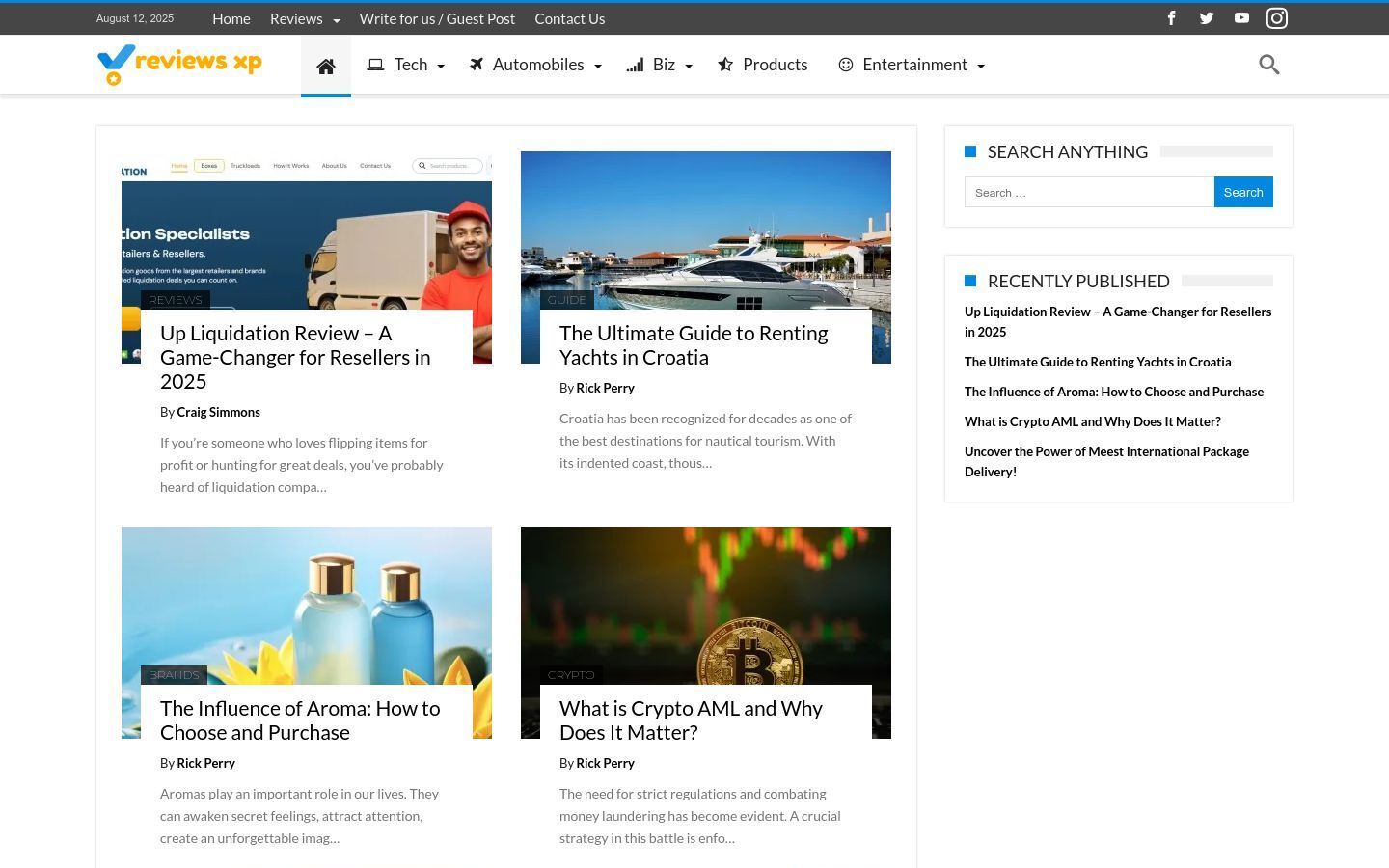Click the signal bars icon beside Biz

pyautogui.click(x=635, y=65)
